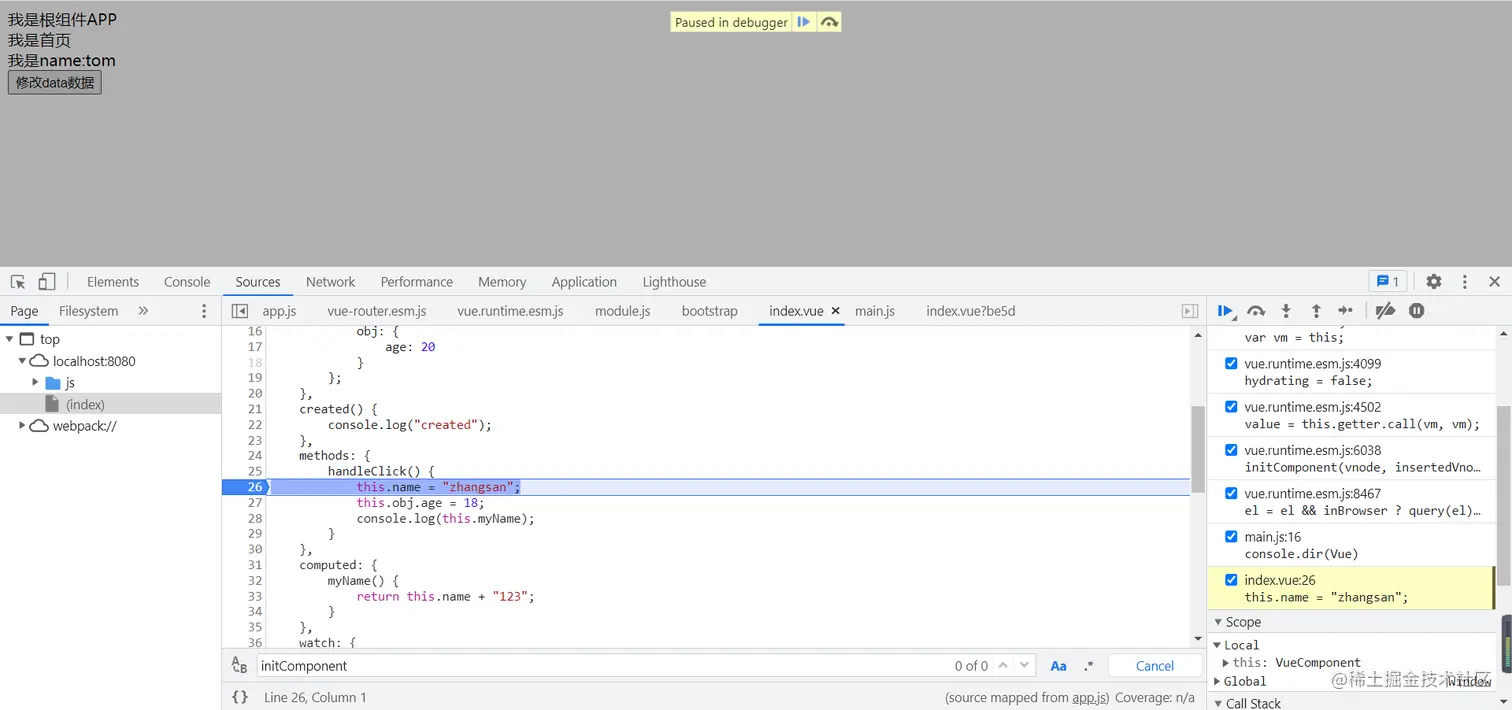Close the DevTools panel

coord(1494,282)
